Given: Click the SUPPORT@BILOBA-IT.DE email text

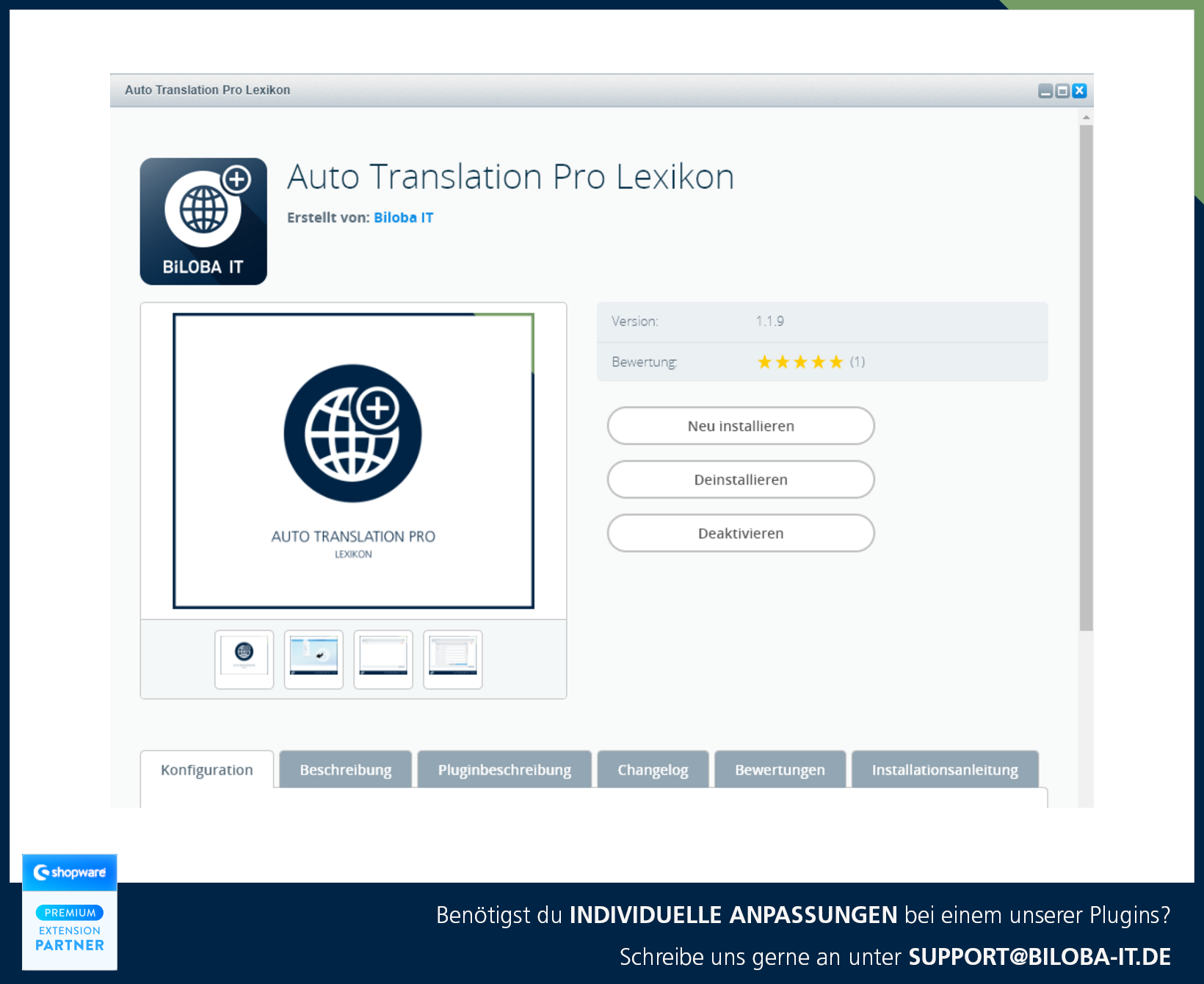Looking at the screenshot, I should click(1040, 957).
